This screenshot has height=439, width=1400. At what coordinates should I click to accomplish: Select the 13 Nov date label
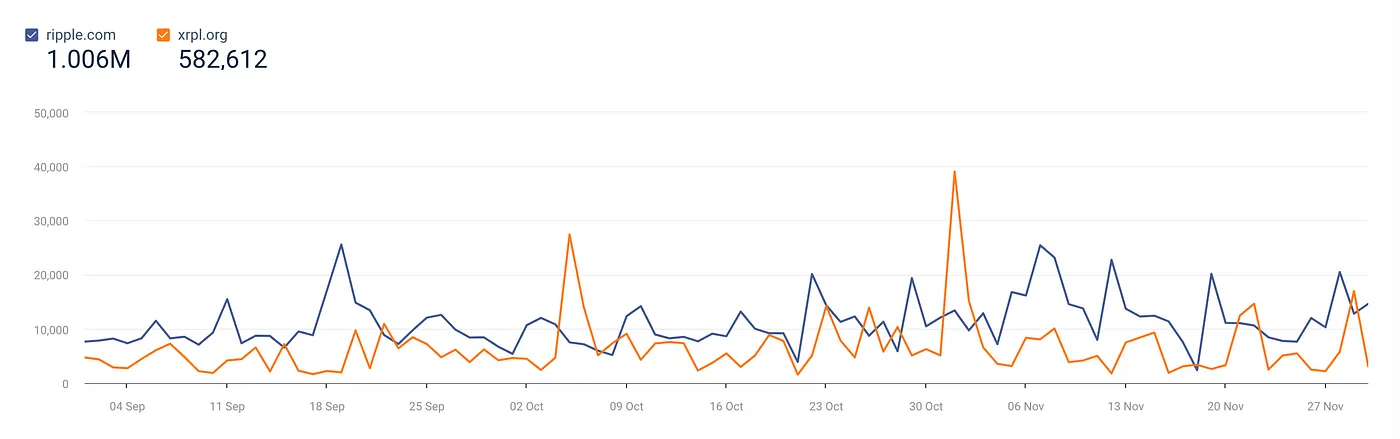(1126, 407)
